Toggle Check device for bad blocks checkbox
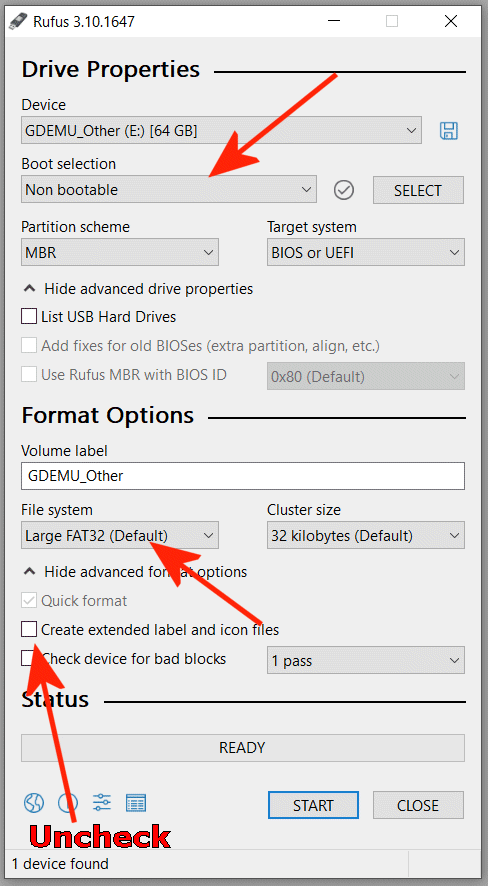 point(29,659)
